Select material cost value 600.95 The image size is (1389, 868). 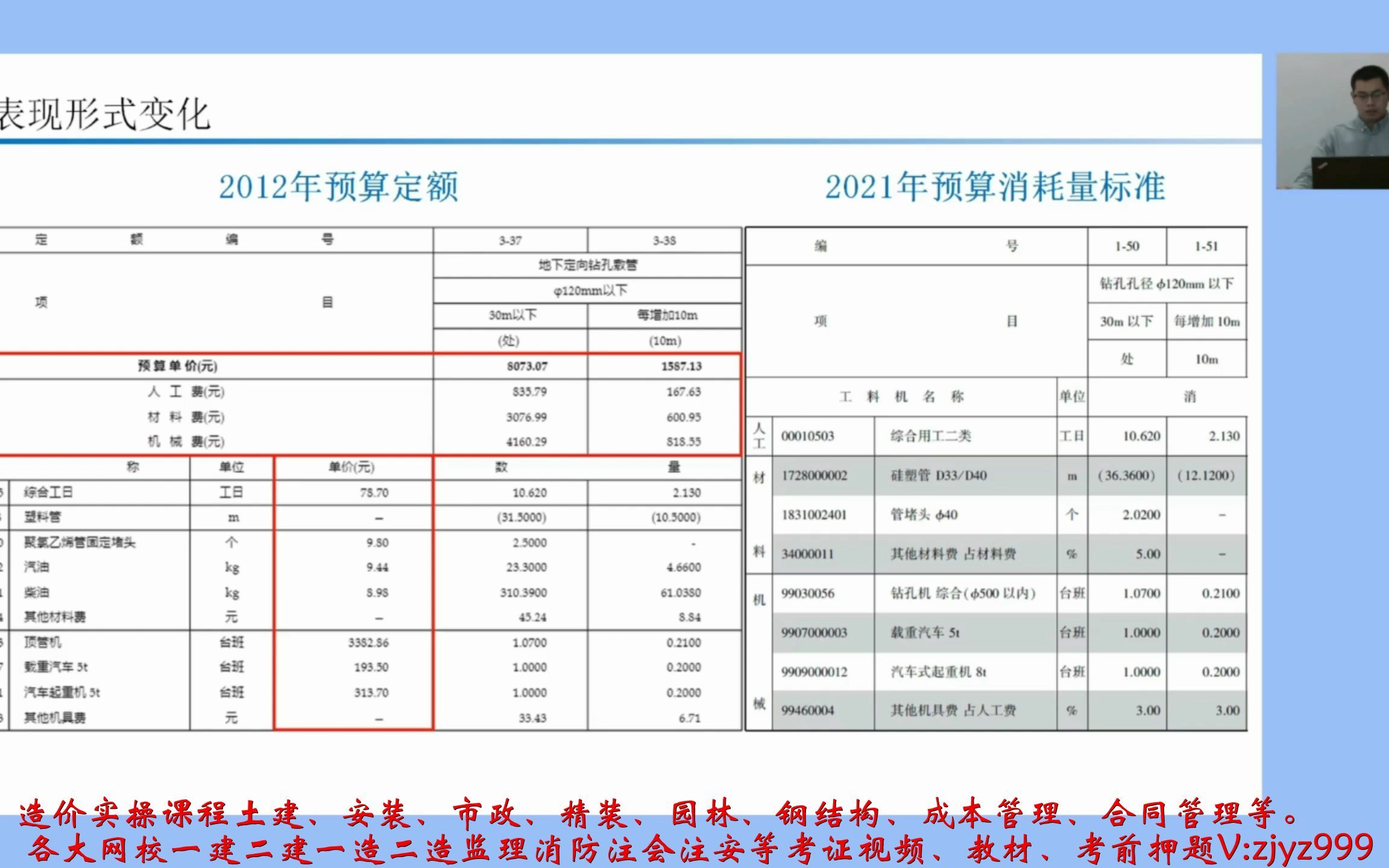point(684,417)
